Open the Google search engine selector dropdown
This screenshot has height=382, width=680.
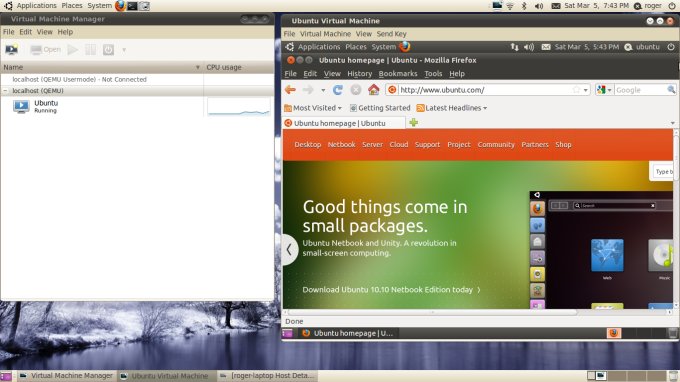(604, 90)
